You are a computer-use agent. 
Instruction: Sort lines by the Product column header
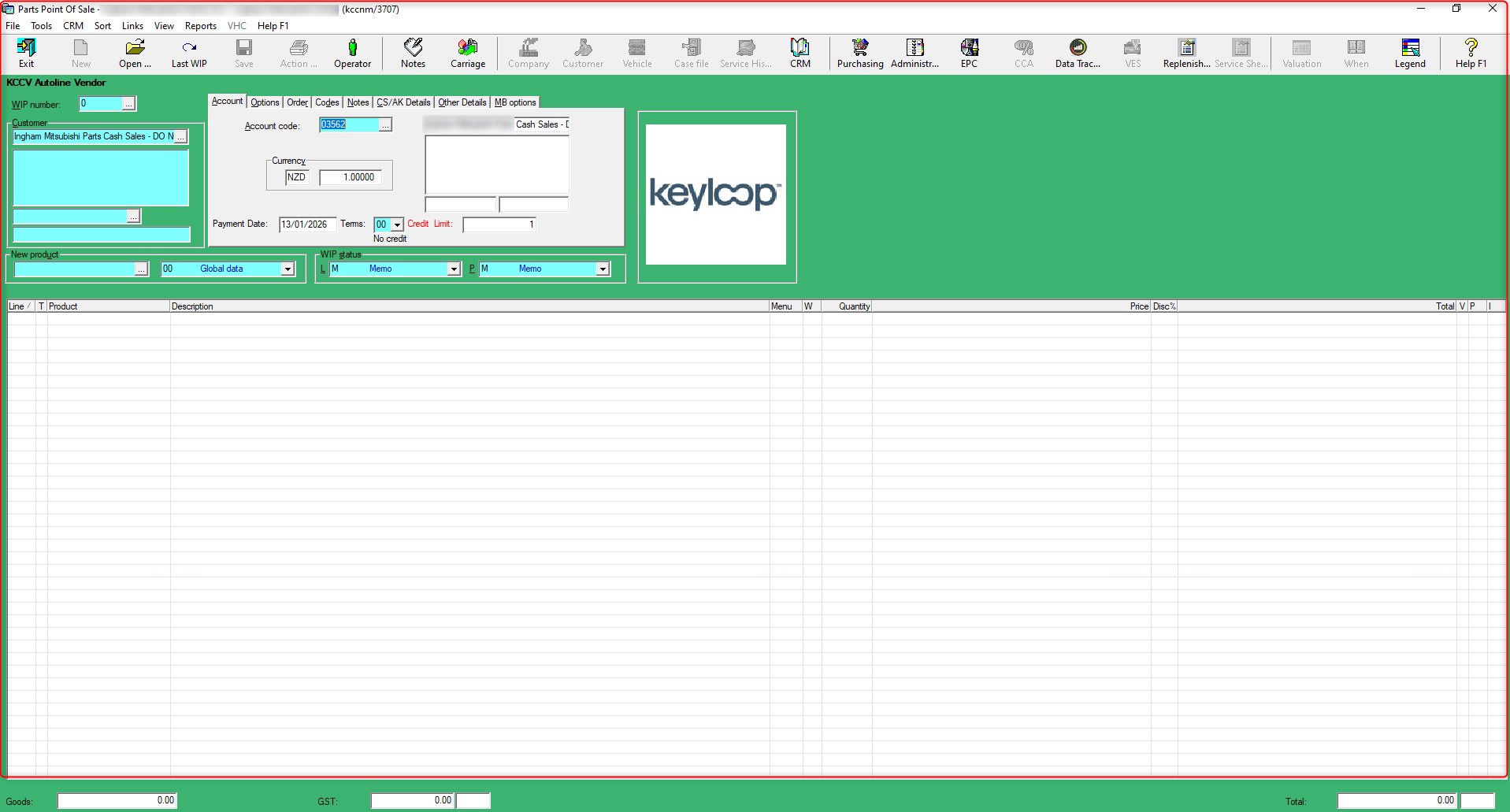[108, 306]
